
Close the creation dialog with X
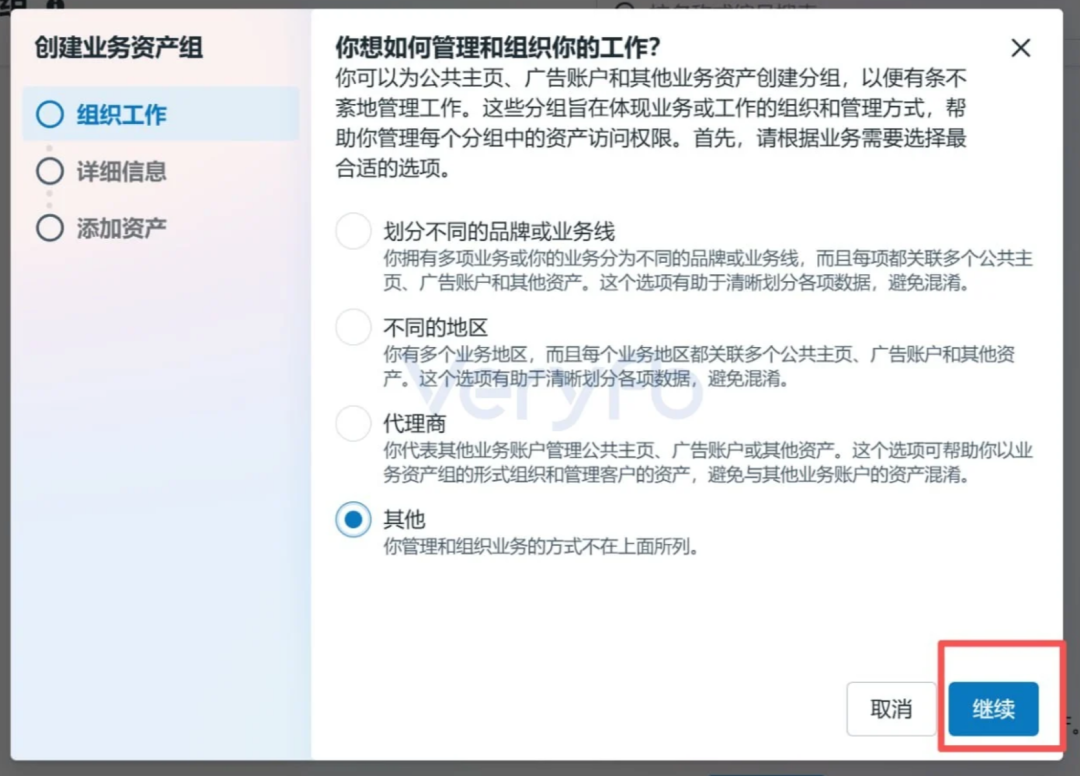1021,48
